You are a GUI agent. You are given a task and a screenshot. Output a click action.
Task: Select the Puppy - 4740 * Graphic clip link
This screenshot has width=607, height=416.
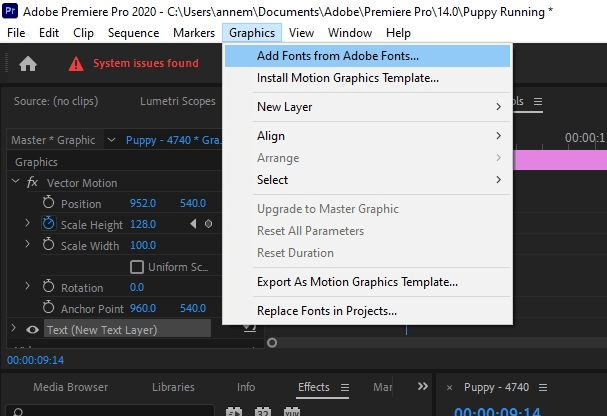pos(173,140)
